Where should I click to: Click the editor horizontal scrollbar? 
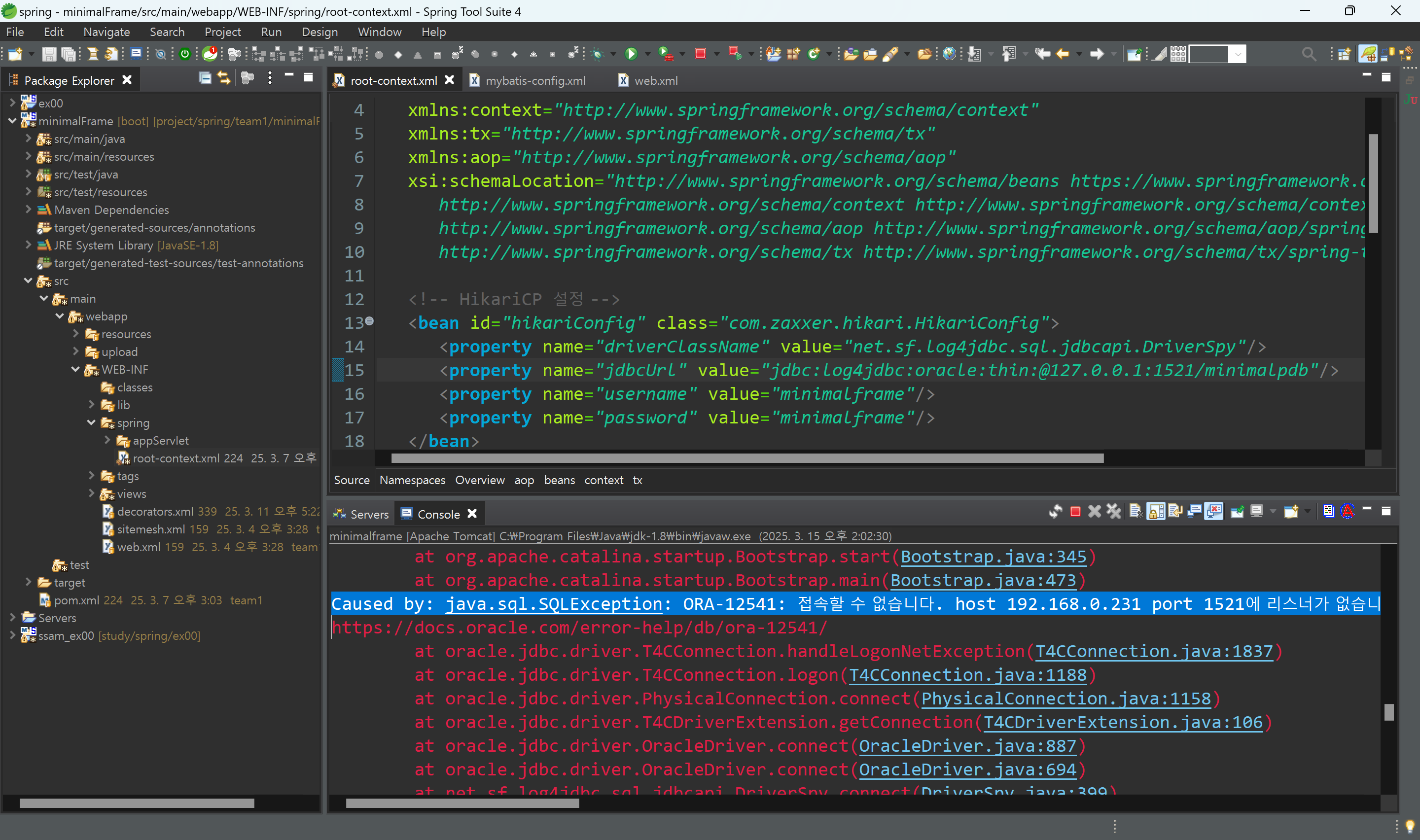(x=747, y=458)
